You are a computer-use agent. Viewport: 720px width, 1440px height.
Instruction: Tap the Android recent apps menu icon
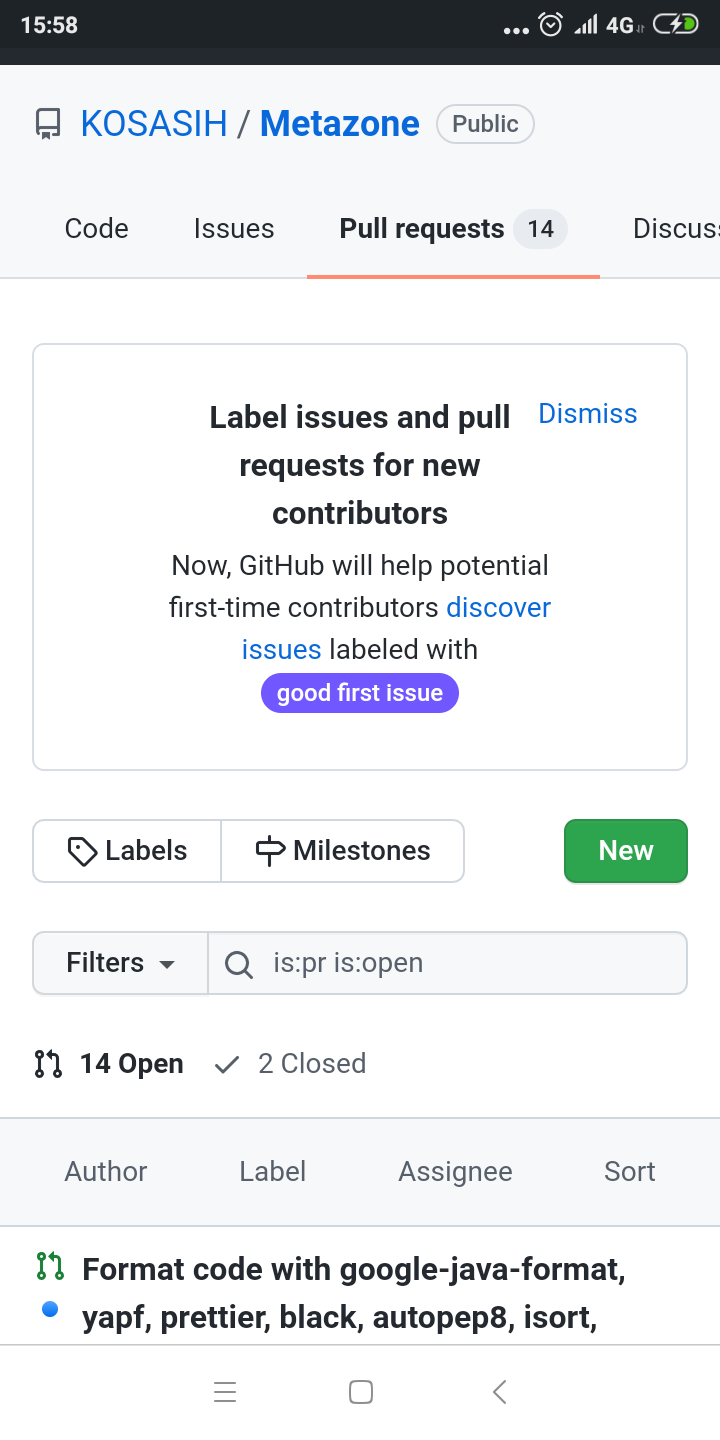[225, 1392]
